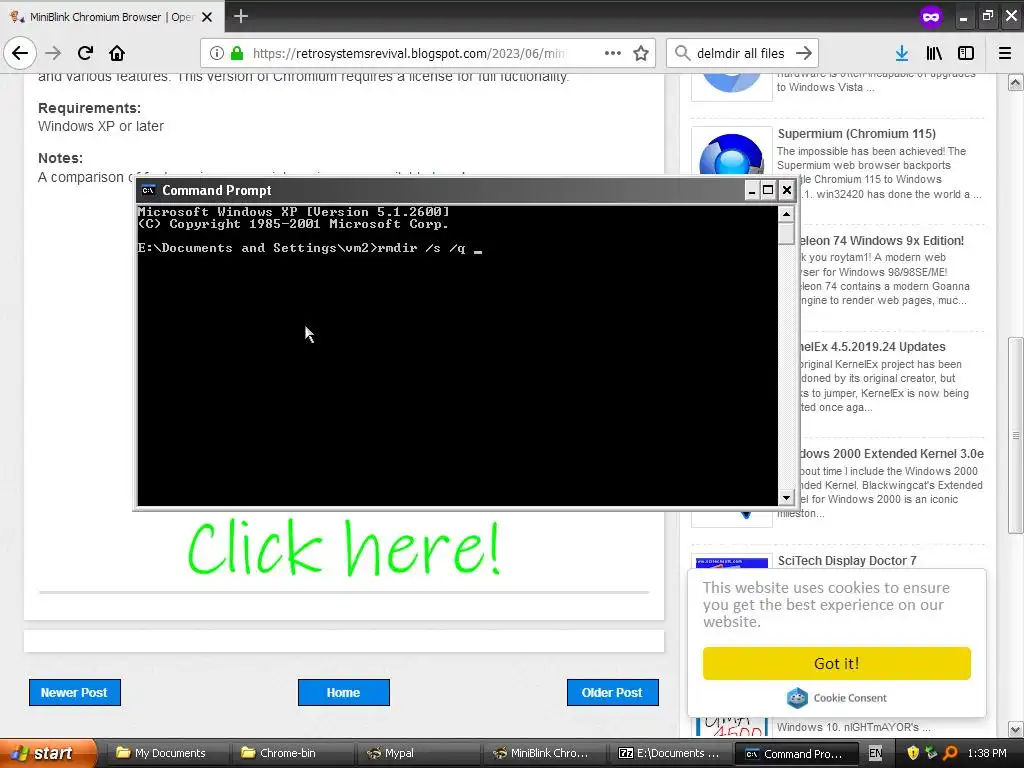The image size is (1024, 768).
Task: Open the SciTech Display Doctor thumbnail
Action: click(x=731, y=562)
